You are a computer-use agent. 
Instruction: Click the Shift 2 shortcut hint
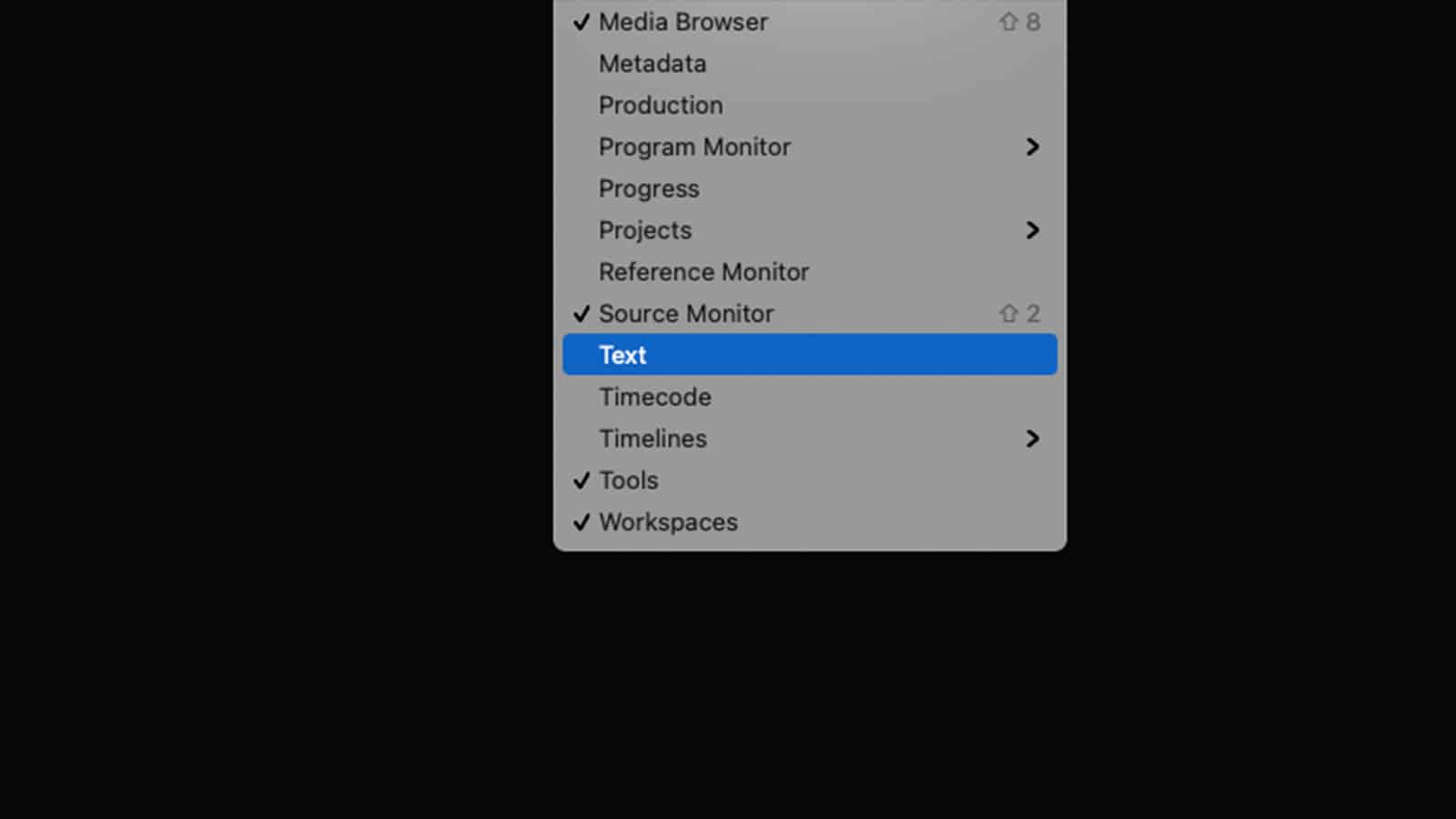[1019, 314]
